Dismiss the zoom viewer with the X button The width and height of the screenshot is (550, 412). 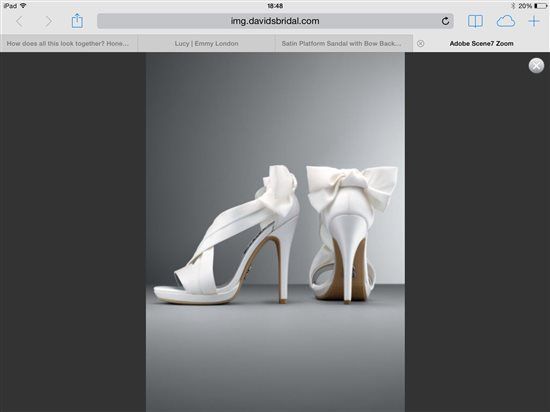[536, 66]
